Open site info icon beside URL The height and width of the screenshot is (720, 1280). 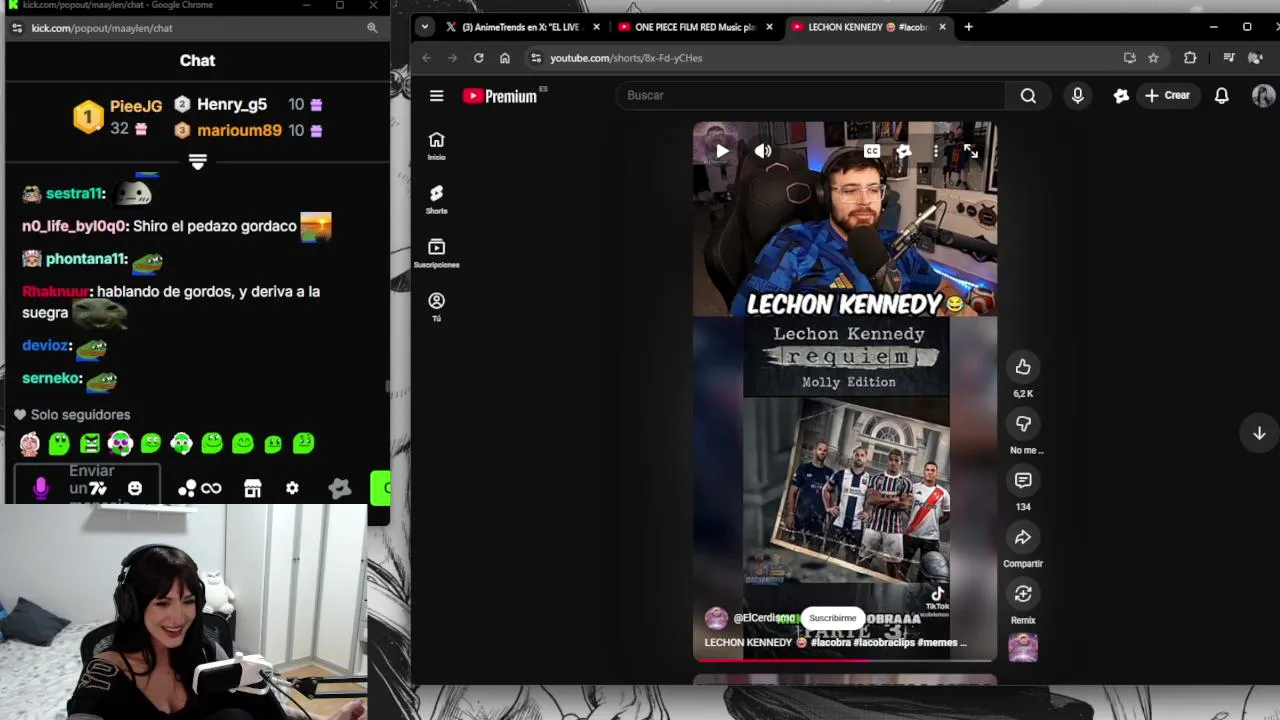pos(536,58)
